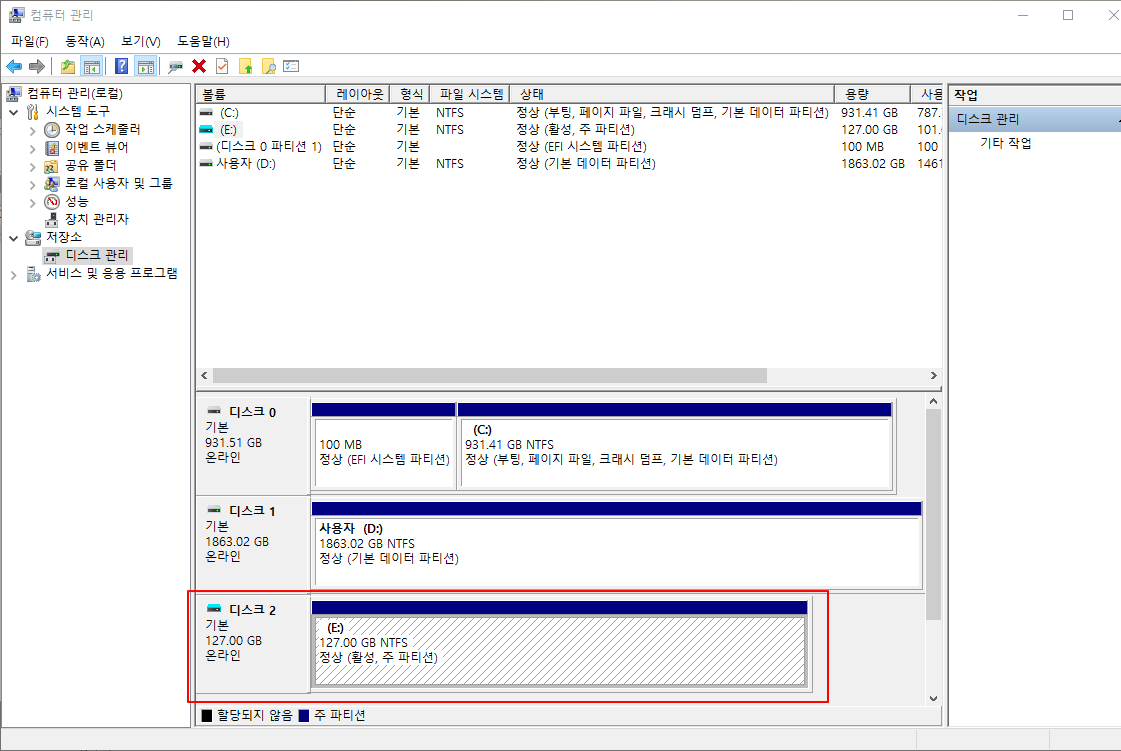Select the (E:) row in volume list

coord(569,129)
